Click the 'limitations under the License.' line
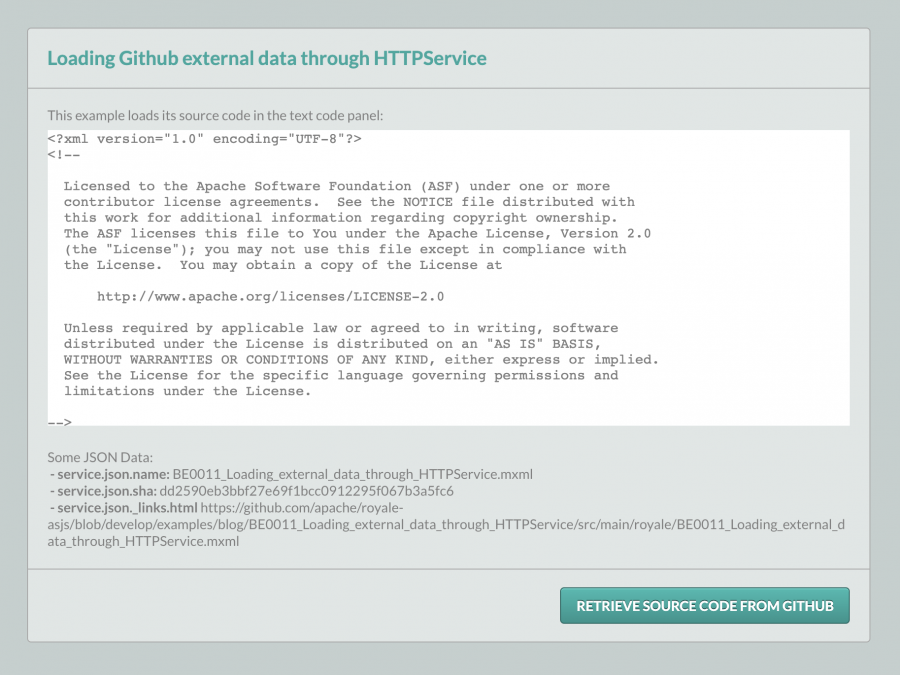Viewport: 900px width, 675px height. [187, 391]
